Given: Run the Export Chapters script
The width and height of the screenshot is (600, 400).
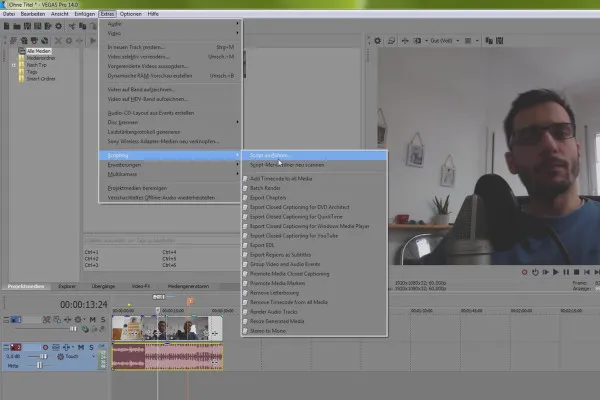Looking at the screenshot, I should (314, 198).
